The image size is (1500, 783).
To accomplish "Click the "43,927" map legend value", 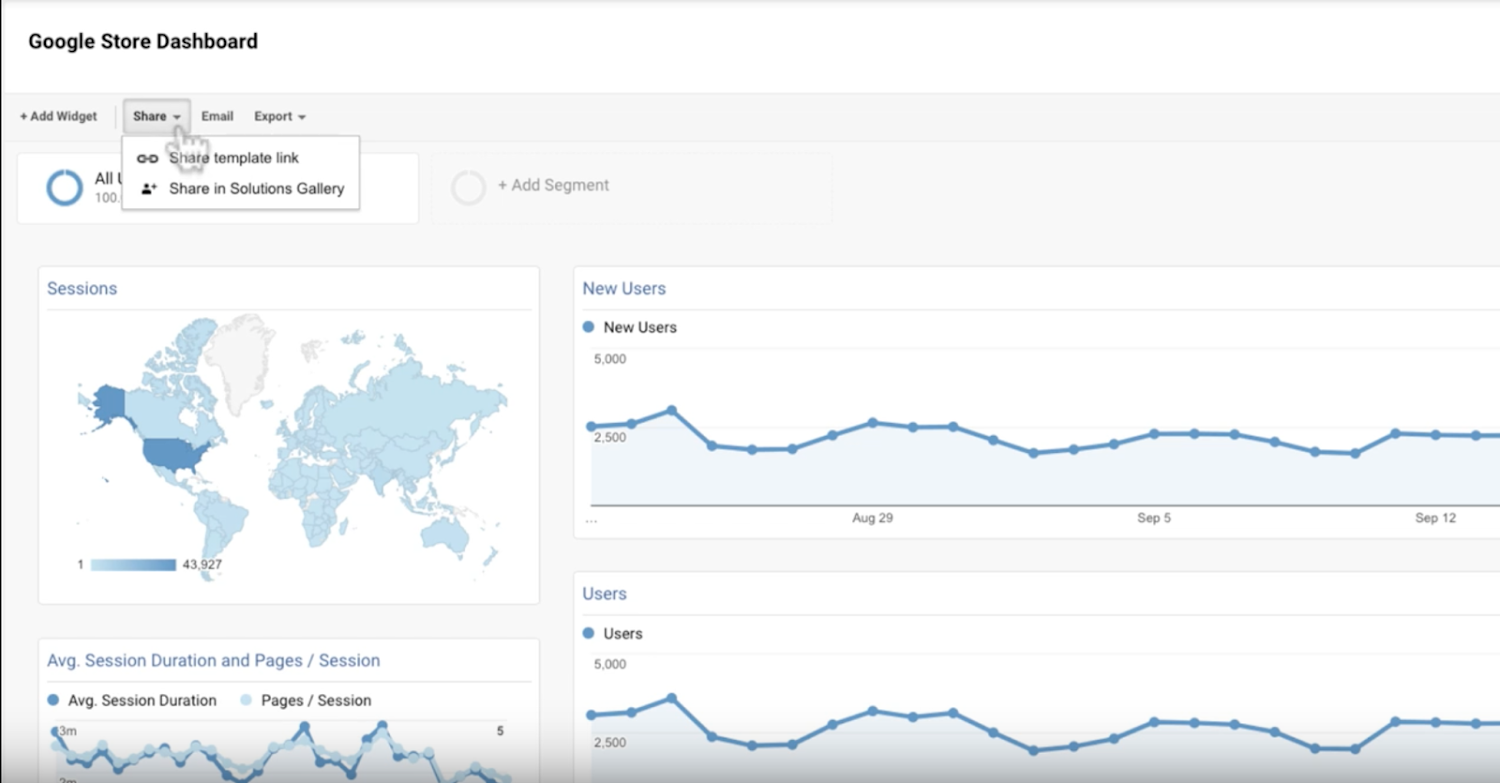I will 202,565.
